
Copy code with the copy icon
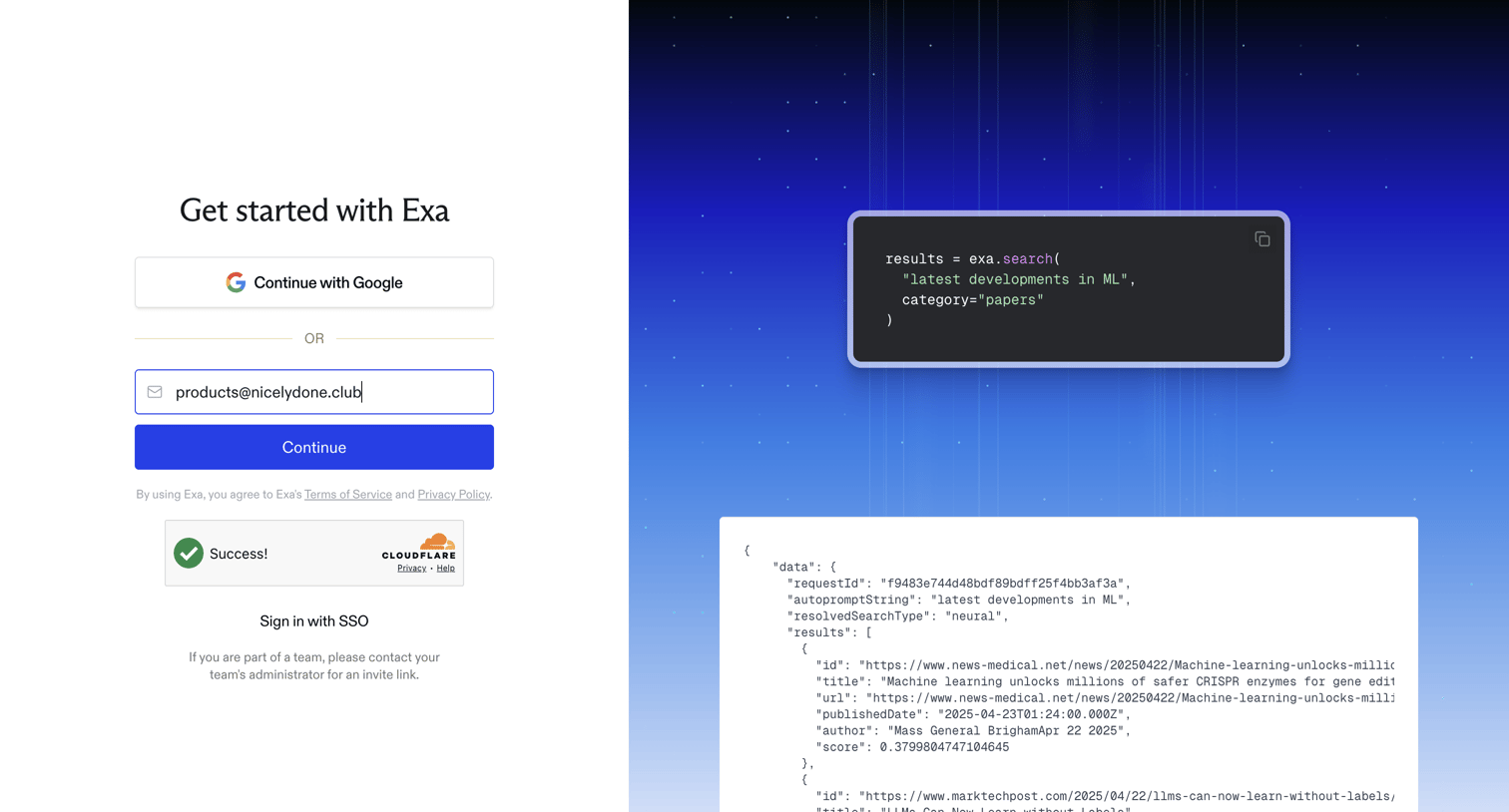(1262, 239)
